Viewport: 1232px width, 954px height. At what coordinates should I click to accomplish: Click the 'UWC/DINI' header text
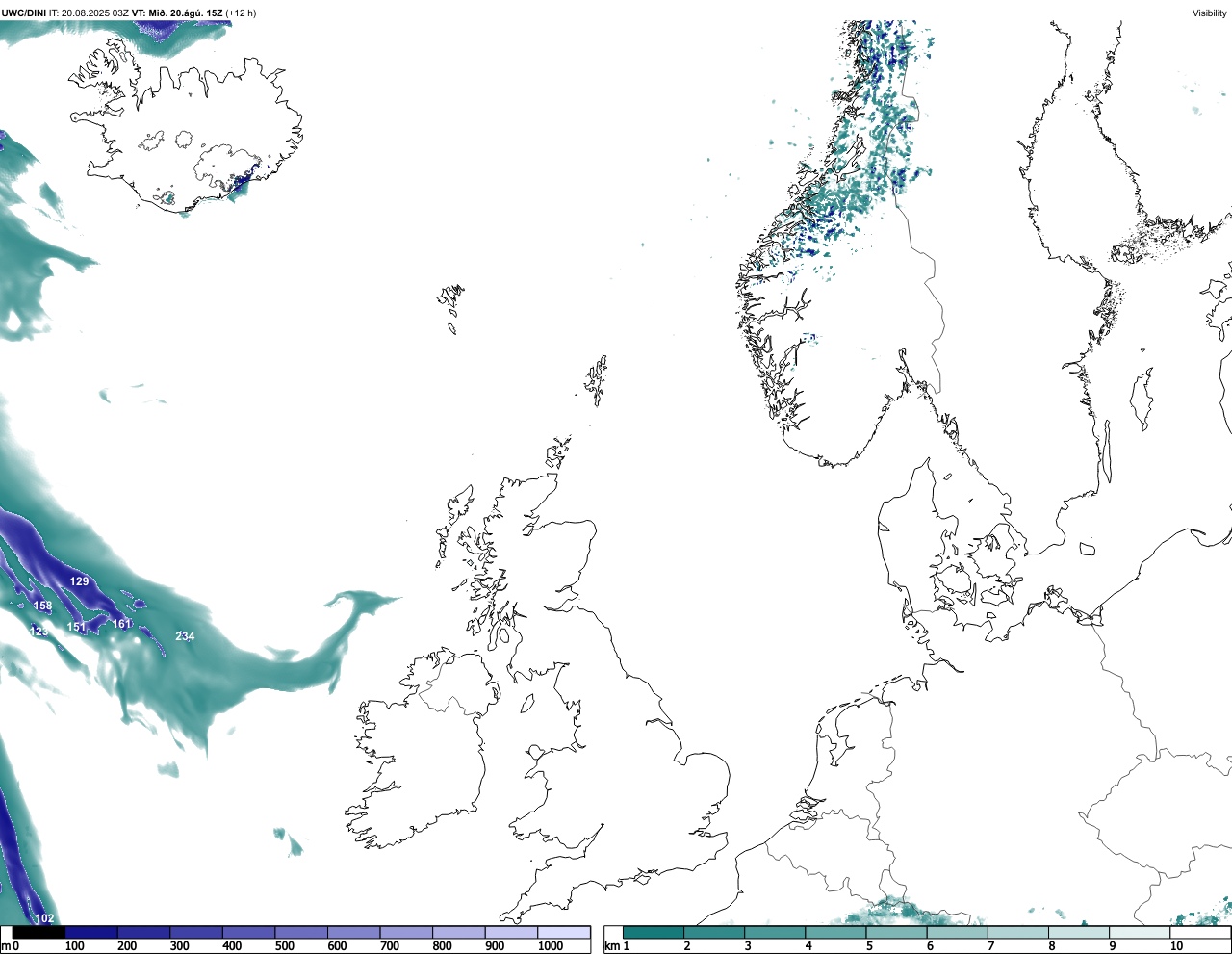pos(23,13)
